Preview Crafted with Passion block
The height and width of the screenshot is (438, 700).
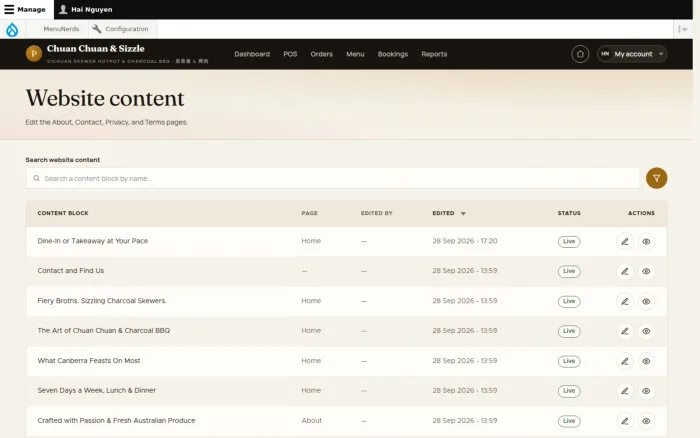point(646,421)
